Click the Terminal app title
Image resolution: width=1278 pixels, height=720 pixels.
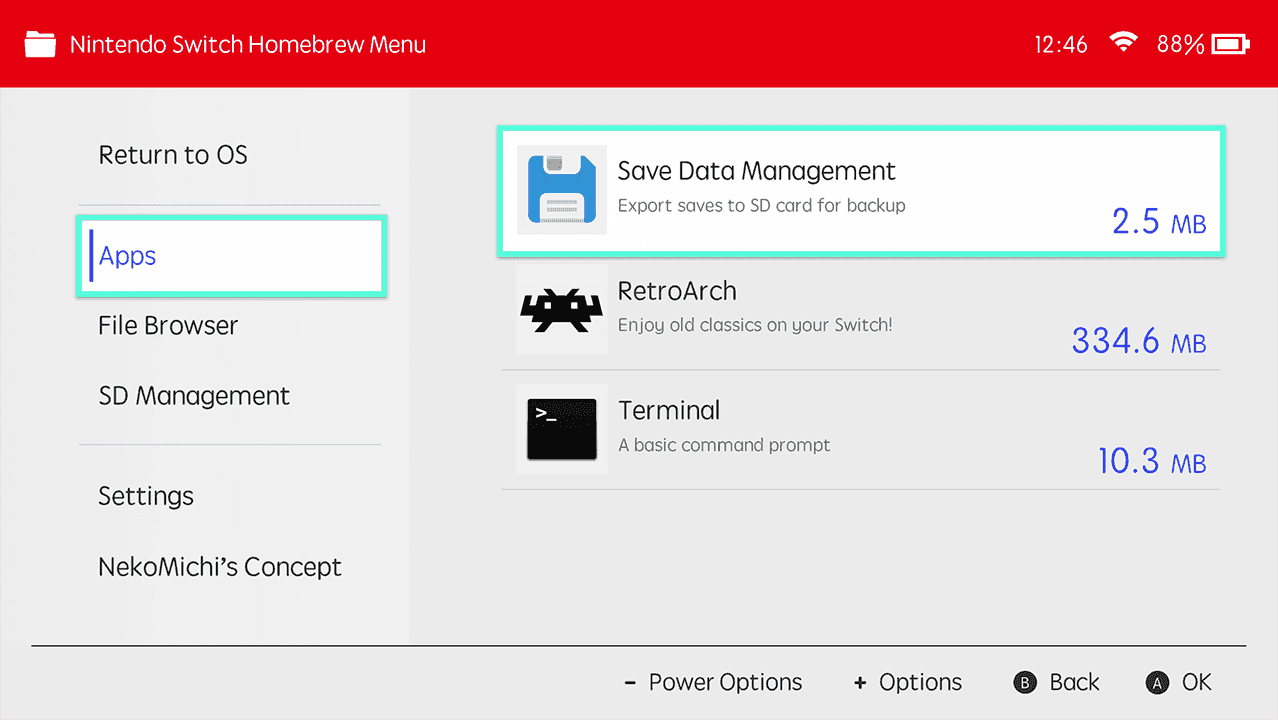(x=669, y=411)
